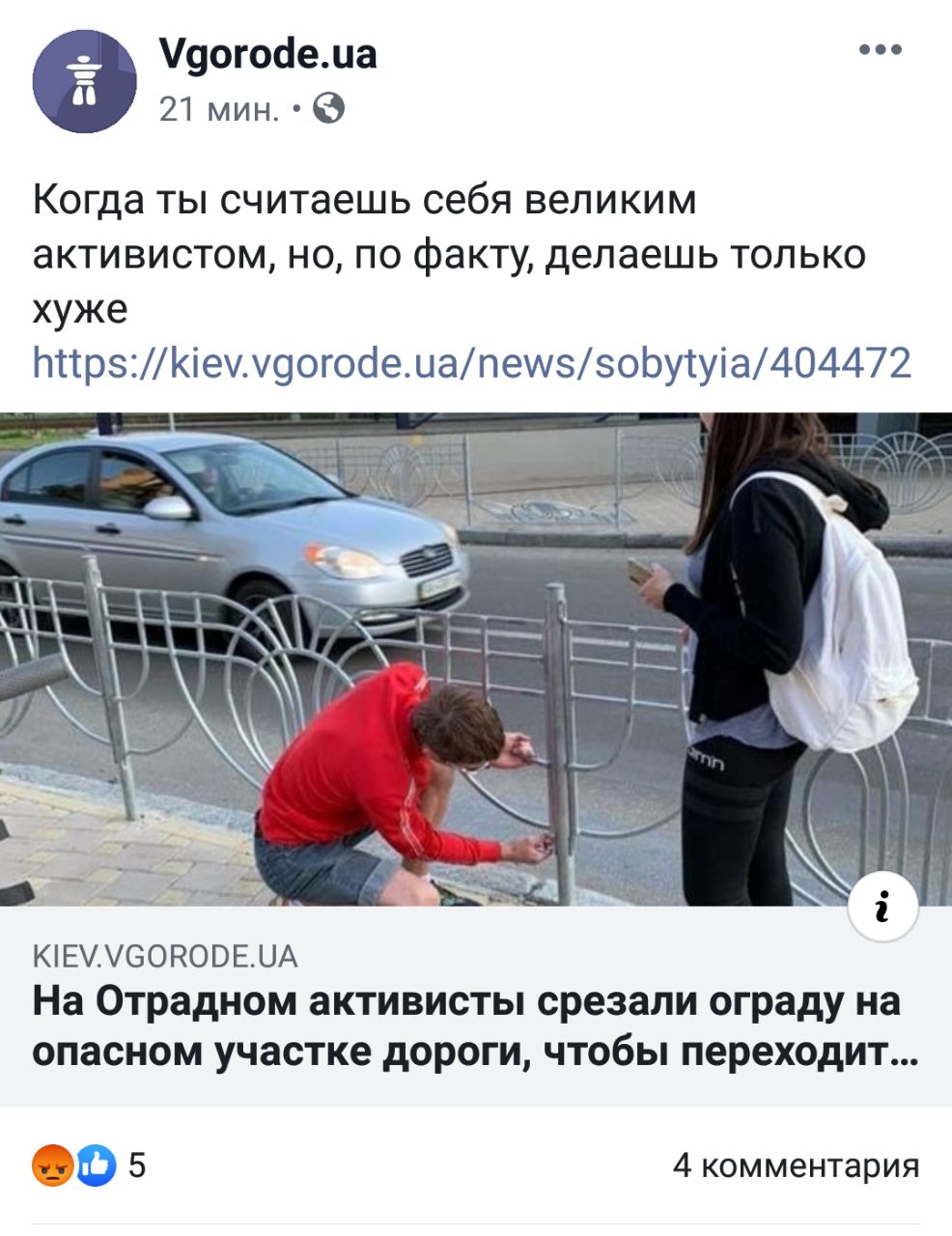Show the '4 комментария' comments
The height and width of the screenshot is (1236, 952).
(x=796, y=1166)
